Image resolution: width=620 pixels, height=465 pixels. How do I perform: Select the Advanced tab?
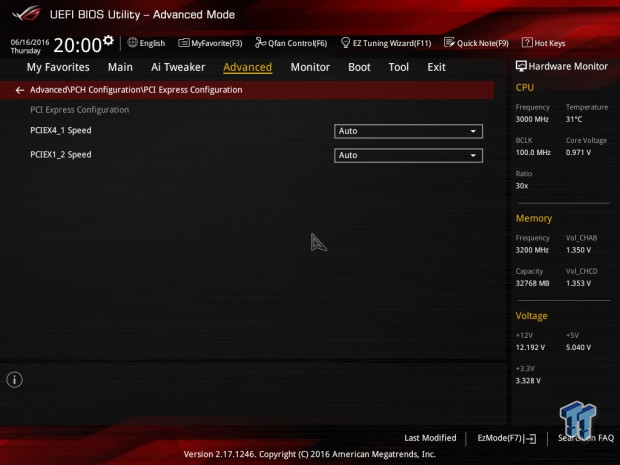248,67
